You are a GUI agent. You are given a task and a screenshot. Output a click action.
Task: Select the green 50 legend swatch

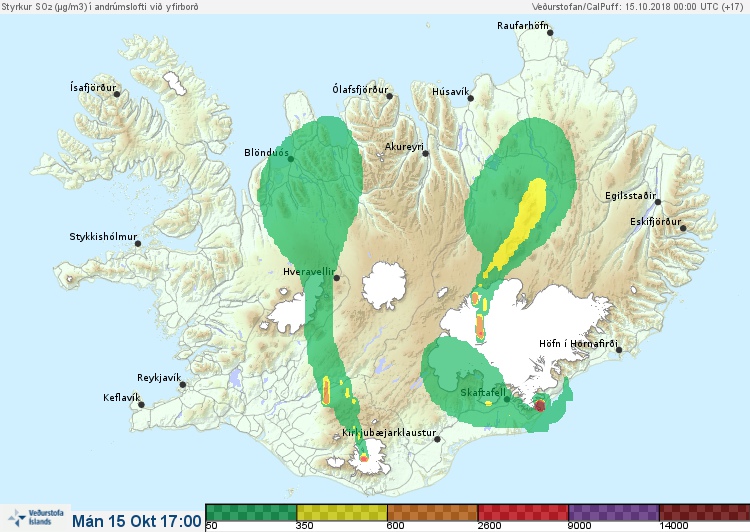pos(251,512)
